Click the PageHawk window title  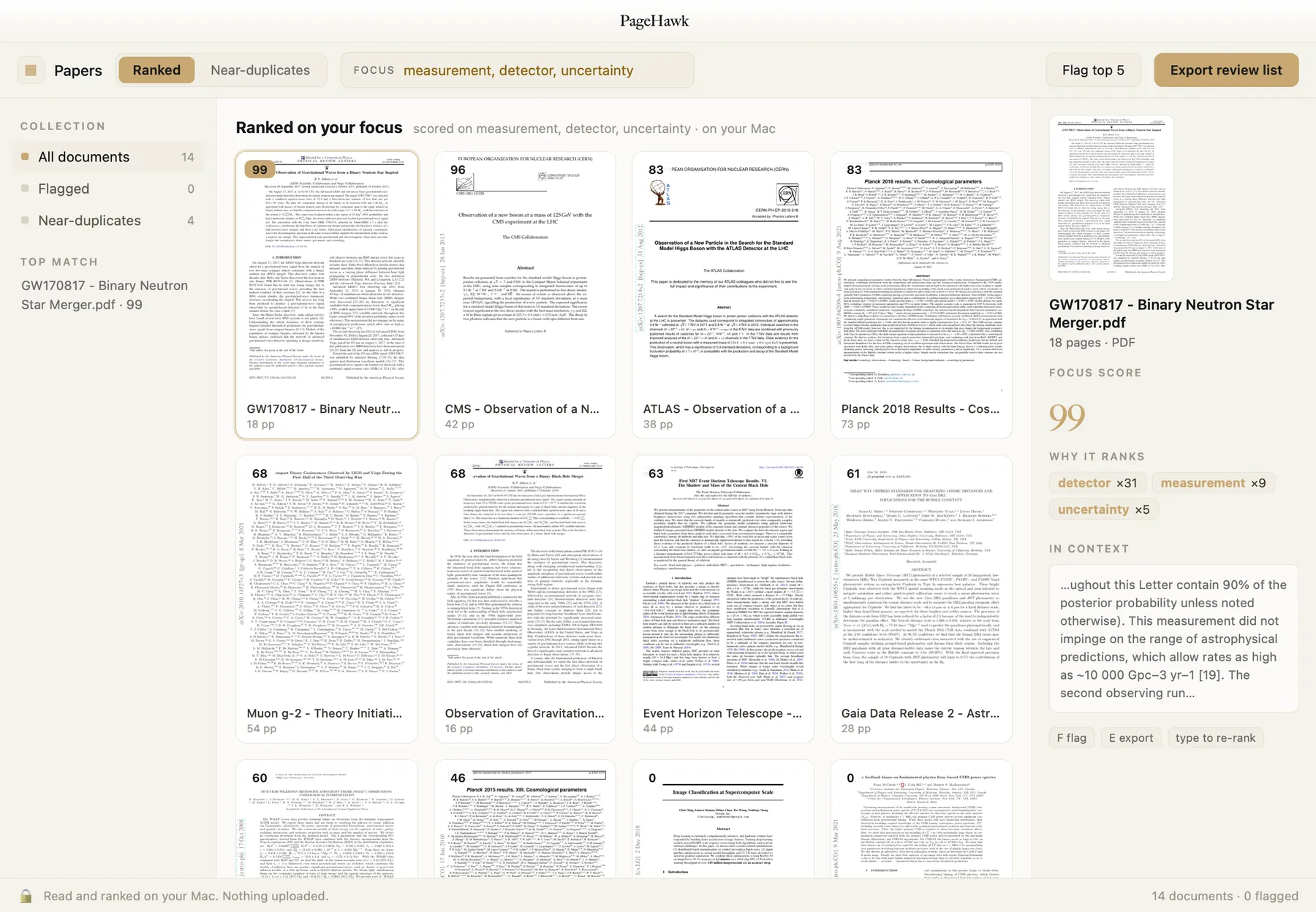tap(654, 21)
